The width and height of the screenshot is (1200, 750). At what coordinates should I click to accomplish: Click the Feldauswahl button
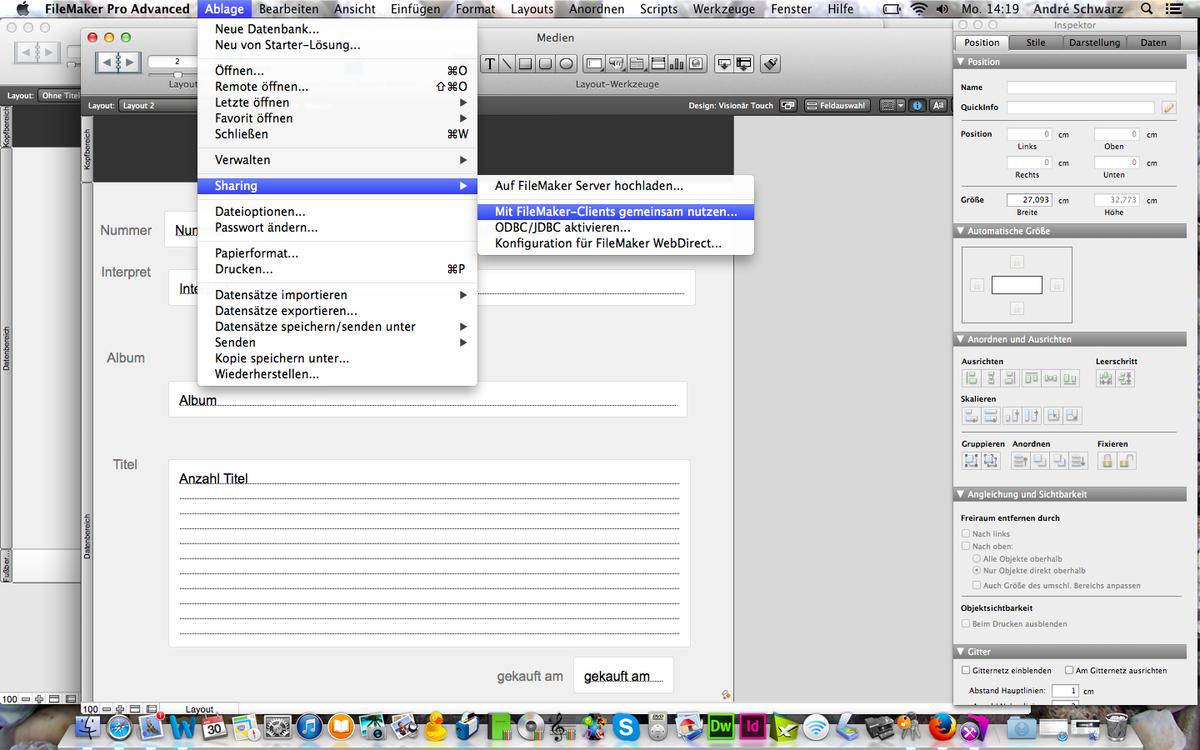click(836, 105)
